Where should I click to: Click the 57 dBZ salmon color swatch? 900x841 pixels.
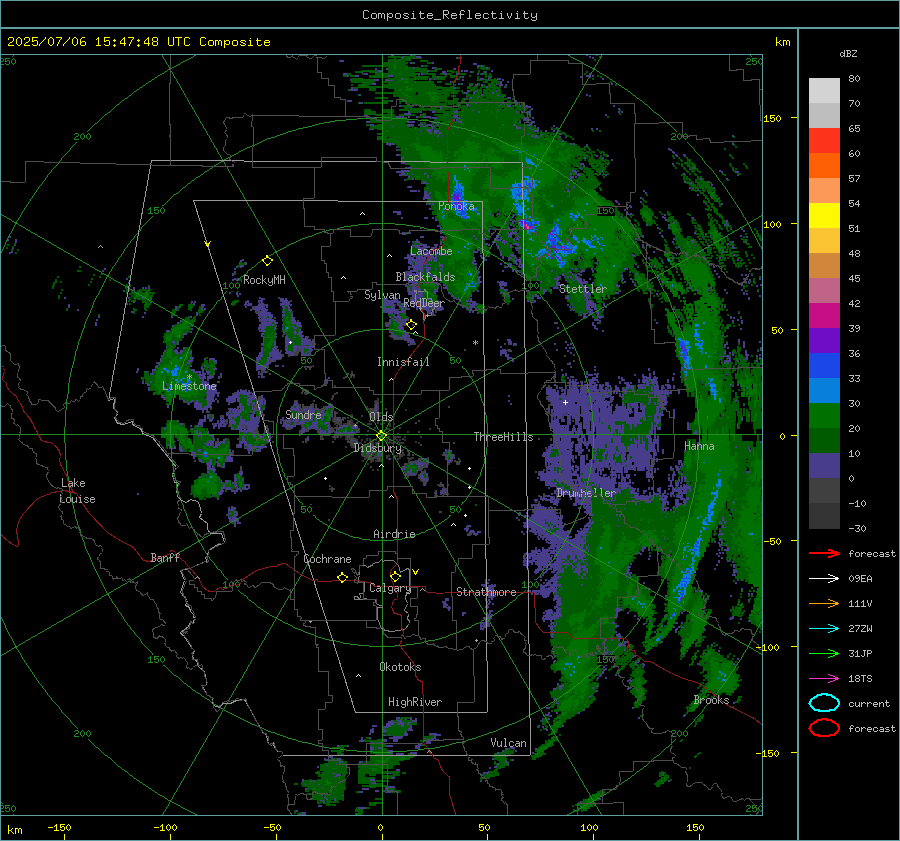point(824,190)
